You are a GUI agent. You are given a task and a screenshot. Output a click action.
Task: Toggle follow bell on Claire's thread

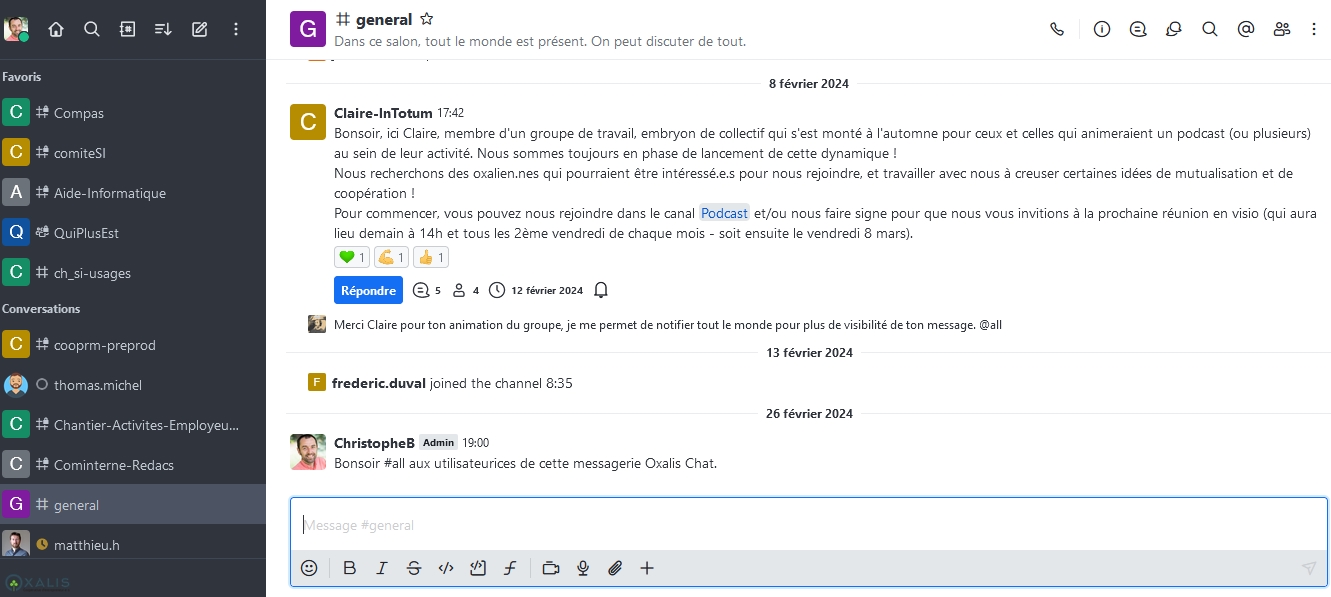pyautogui.click(x=601, y=291)
